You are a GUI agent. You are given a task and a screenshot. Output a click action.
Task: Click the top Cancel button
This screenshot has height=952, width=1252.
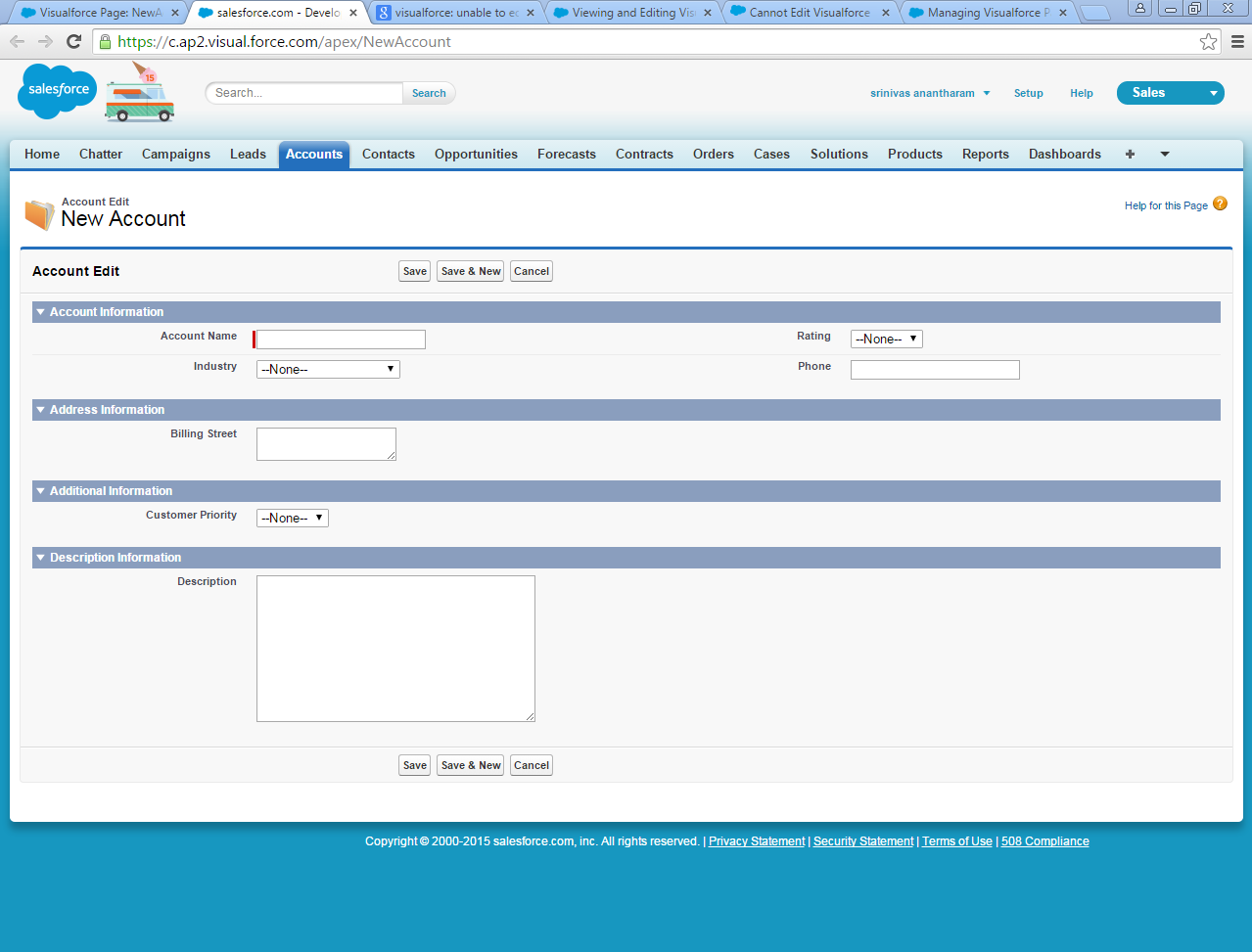pos(532,272)
